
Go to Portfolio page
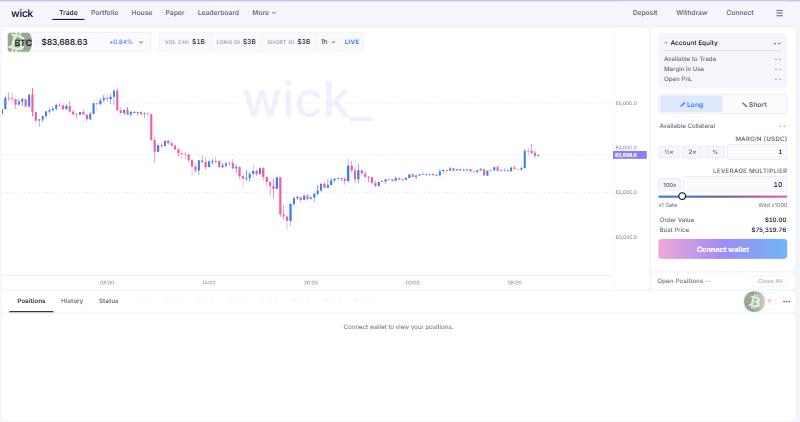click(x=105, y=13)
